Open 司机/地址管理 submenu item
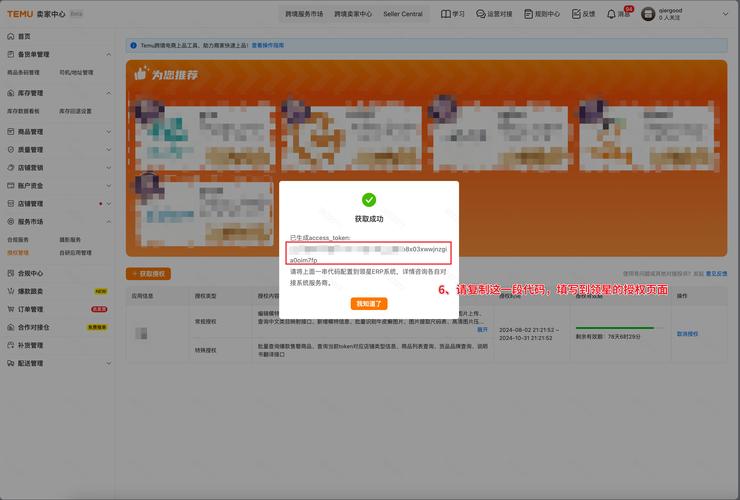The image size is (740, 500). tap(76, 73)
